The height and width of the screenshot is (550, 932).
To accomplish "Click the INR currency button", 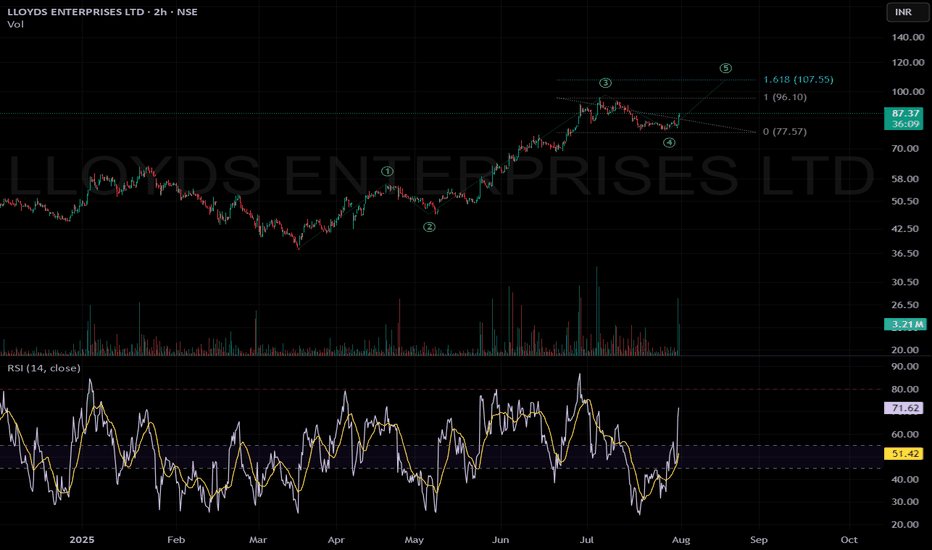I will [907, 12].
